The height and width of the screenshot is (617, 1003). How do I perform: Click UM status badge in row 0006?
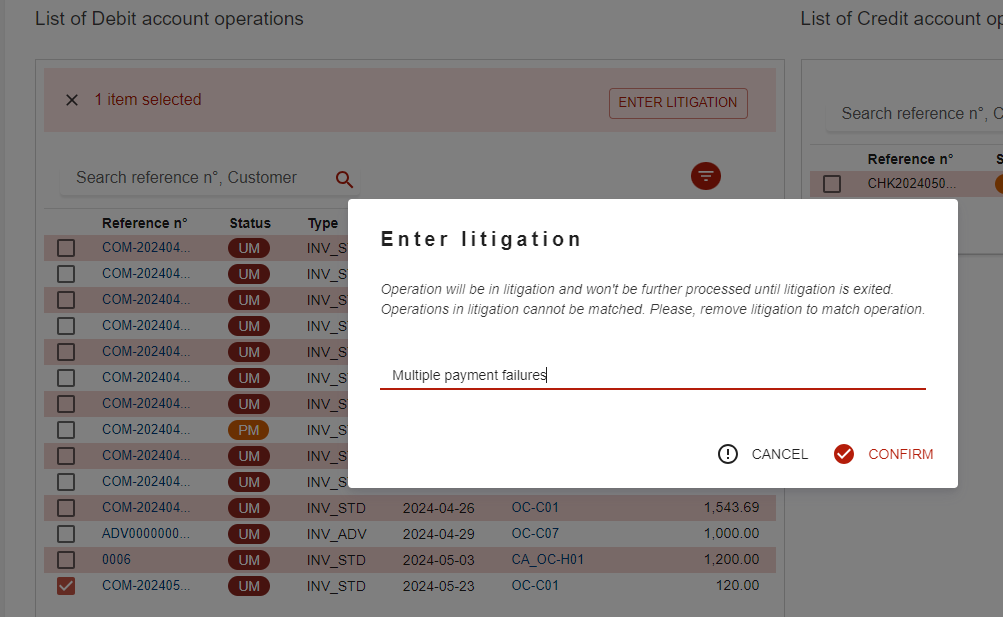coord(249,560)
